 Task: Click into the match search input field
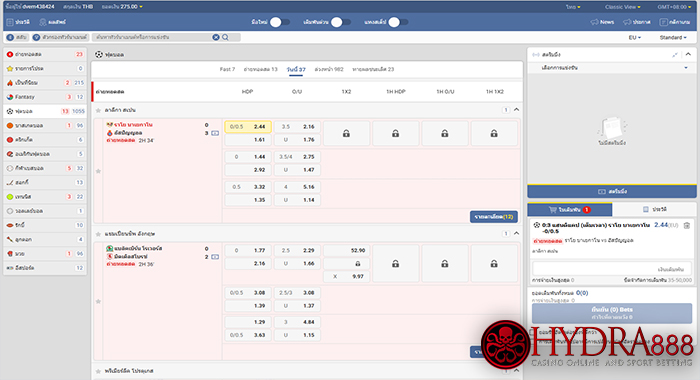[153, 38]
